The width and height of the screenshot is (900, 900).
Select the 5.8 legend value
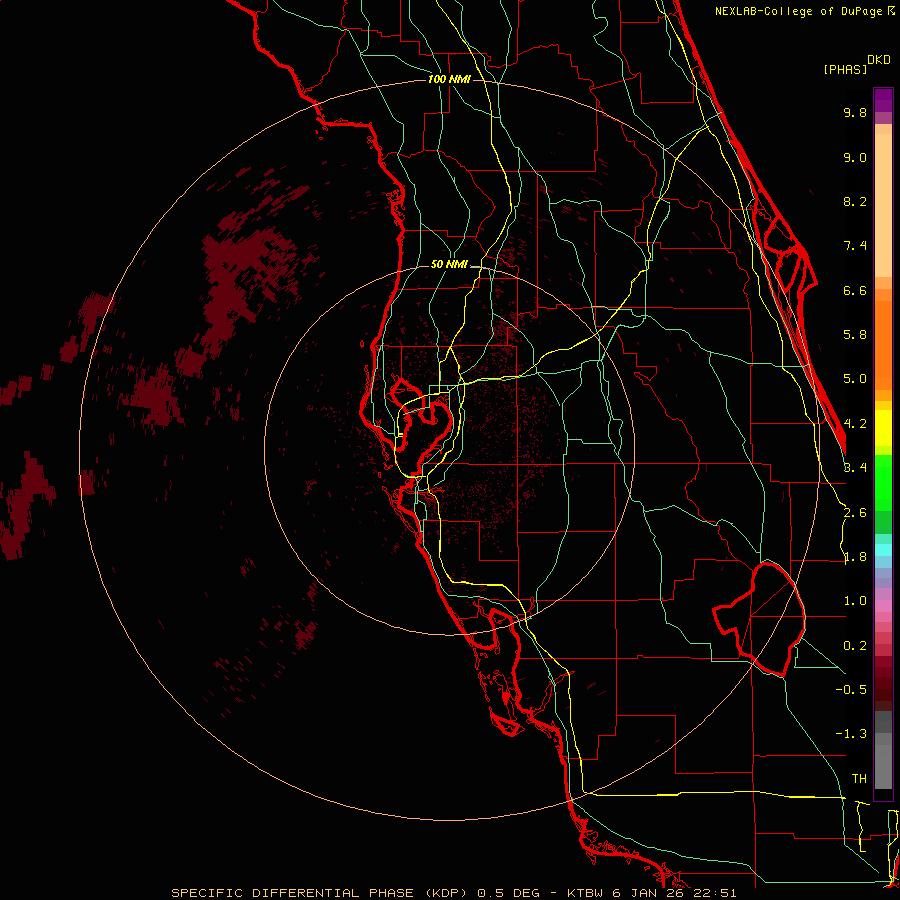coord(855,335)
